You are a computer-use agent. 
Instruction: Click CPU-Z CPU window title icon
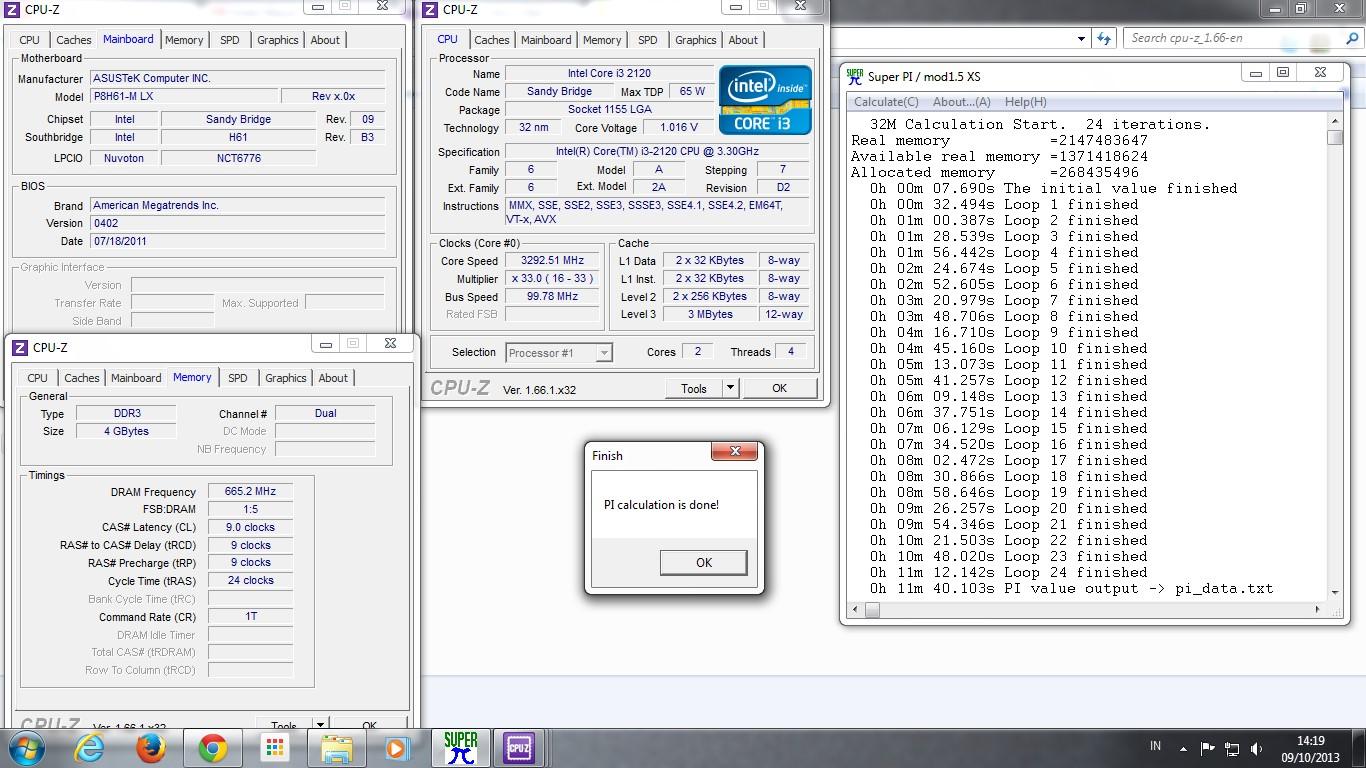[431, 9]
